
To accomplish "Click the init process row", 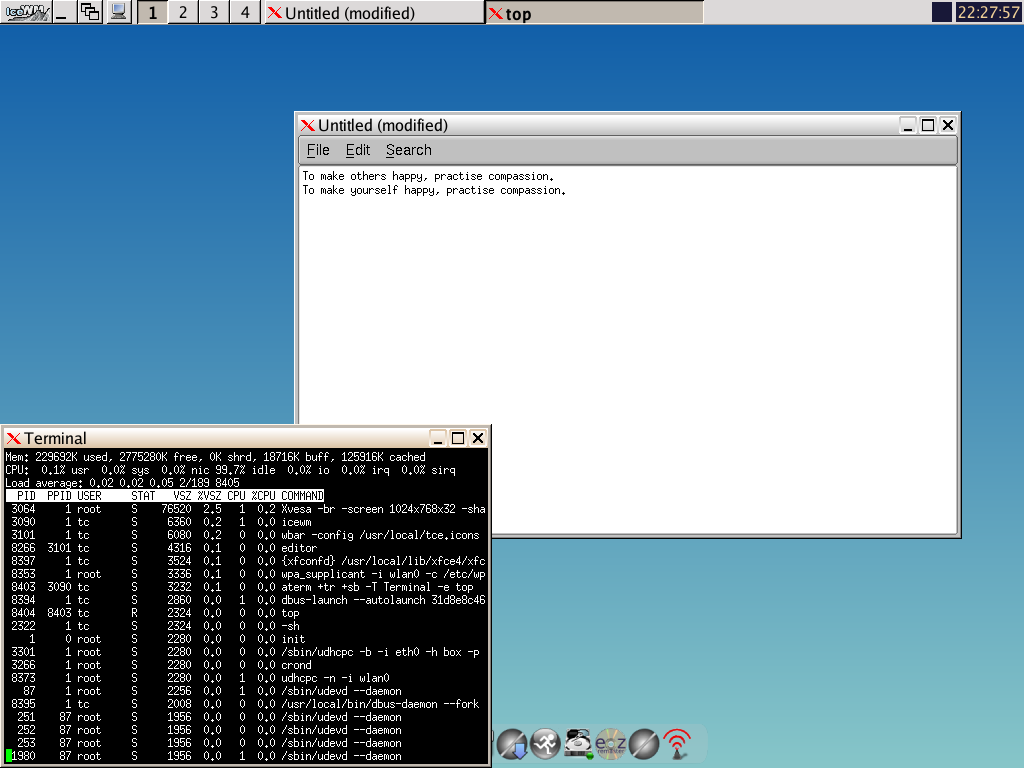I will click(246, 639).
